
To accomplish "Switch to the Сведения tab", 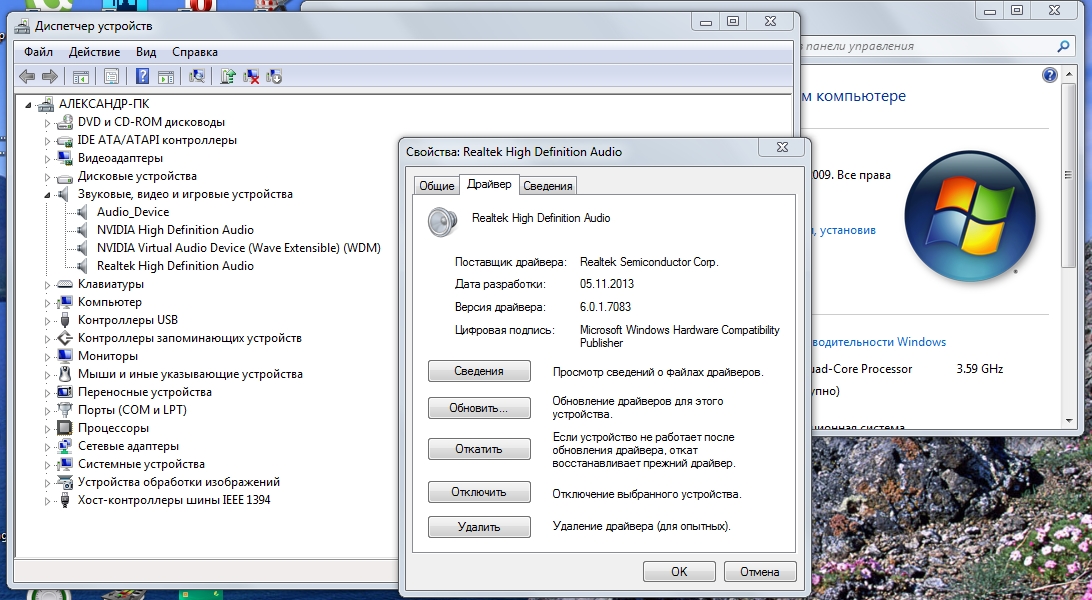I will point(547,186).
